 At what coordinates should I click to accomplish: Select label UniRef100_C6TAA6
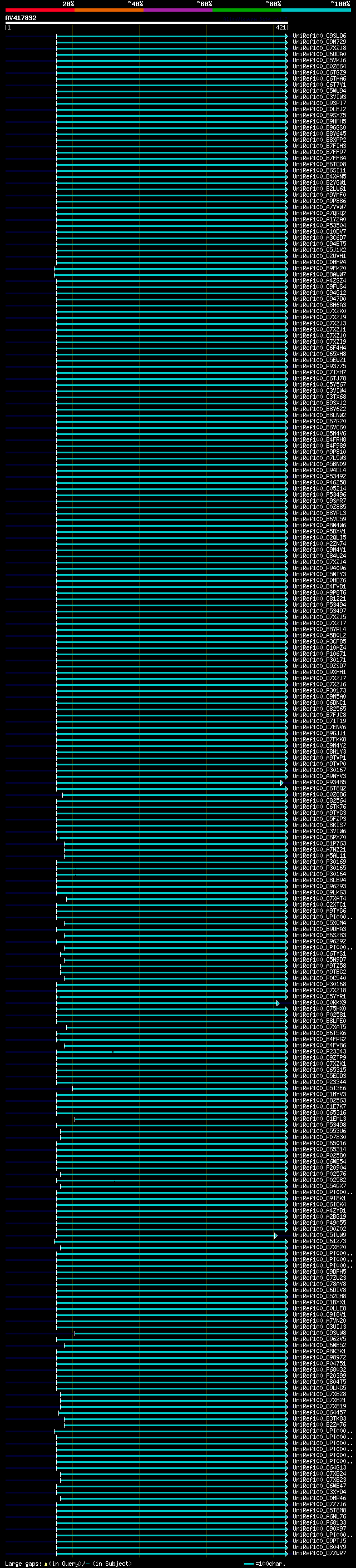(319, 78)
